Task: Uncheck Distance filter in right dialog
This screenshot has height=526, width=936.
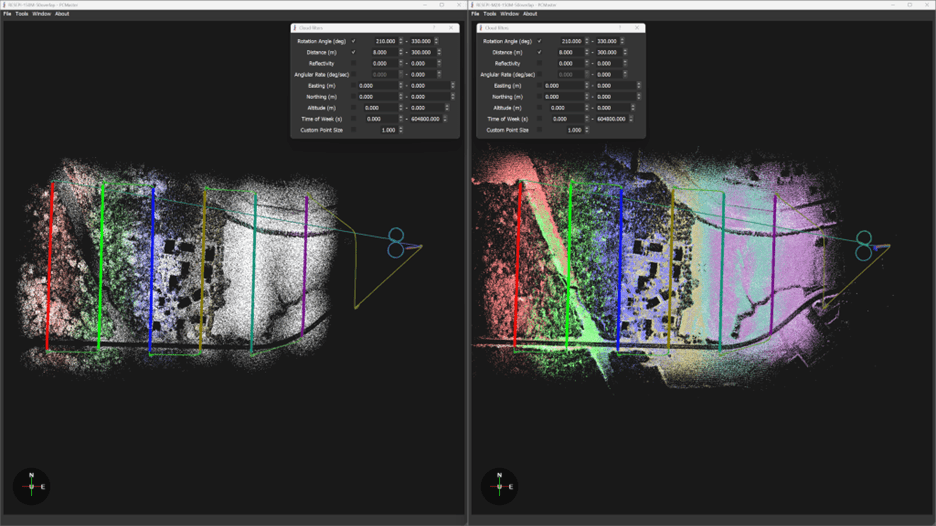Action: 539,52
